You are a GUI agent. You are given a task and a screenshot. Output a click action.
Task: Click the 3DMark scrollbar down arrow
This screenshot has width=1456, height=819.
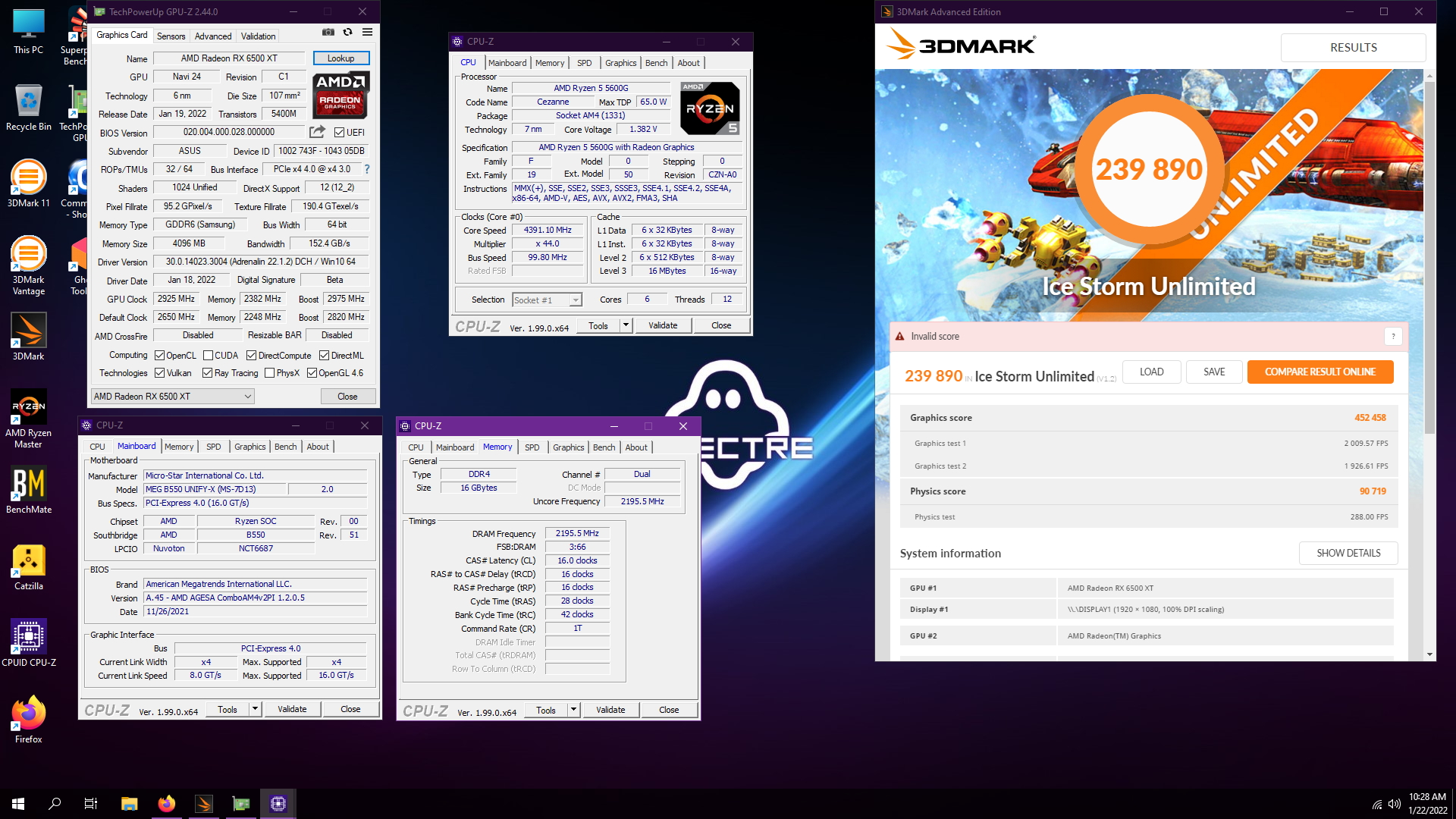click(1429, 654)
